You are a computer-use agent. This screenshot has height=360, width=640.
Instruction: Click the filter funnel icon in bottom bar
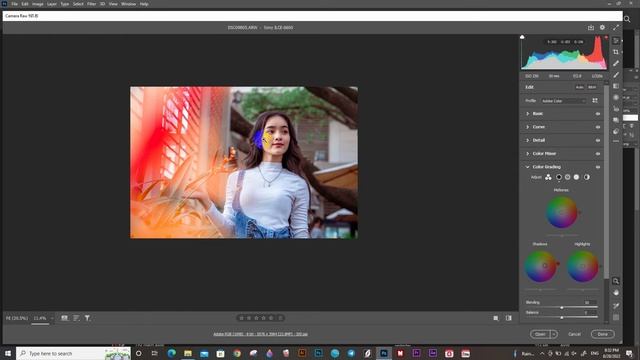pos(87,318)
